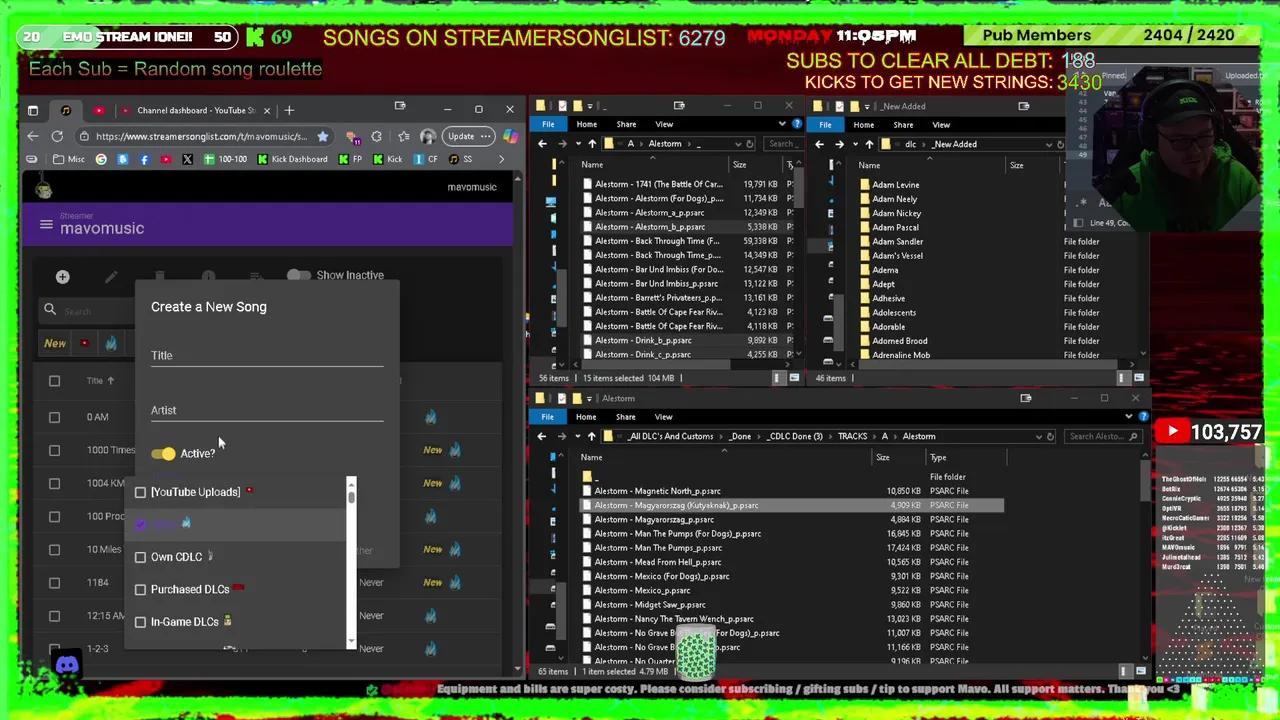Expand the ribbon in the top-left Explorer window
Viewport: 1280px width, 720px height.
click(x=782, y=124)
